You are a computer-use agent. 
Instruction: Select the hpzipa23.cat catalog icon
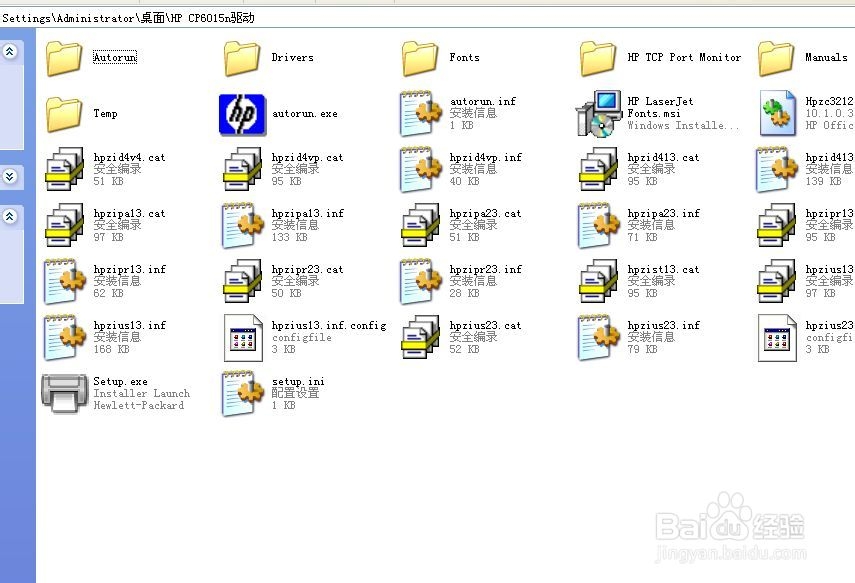[420, 225]
